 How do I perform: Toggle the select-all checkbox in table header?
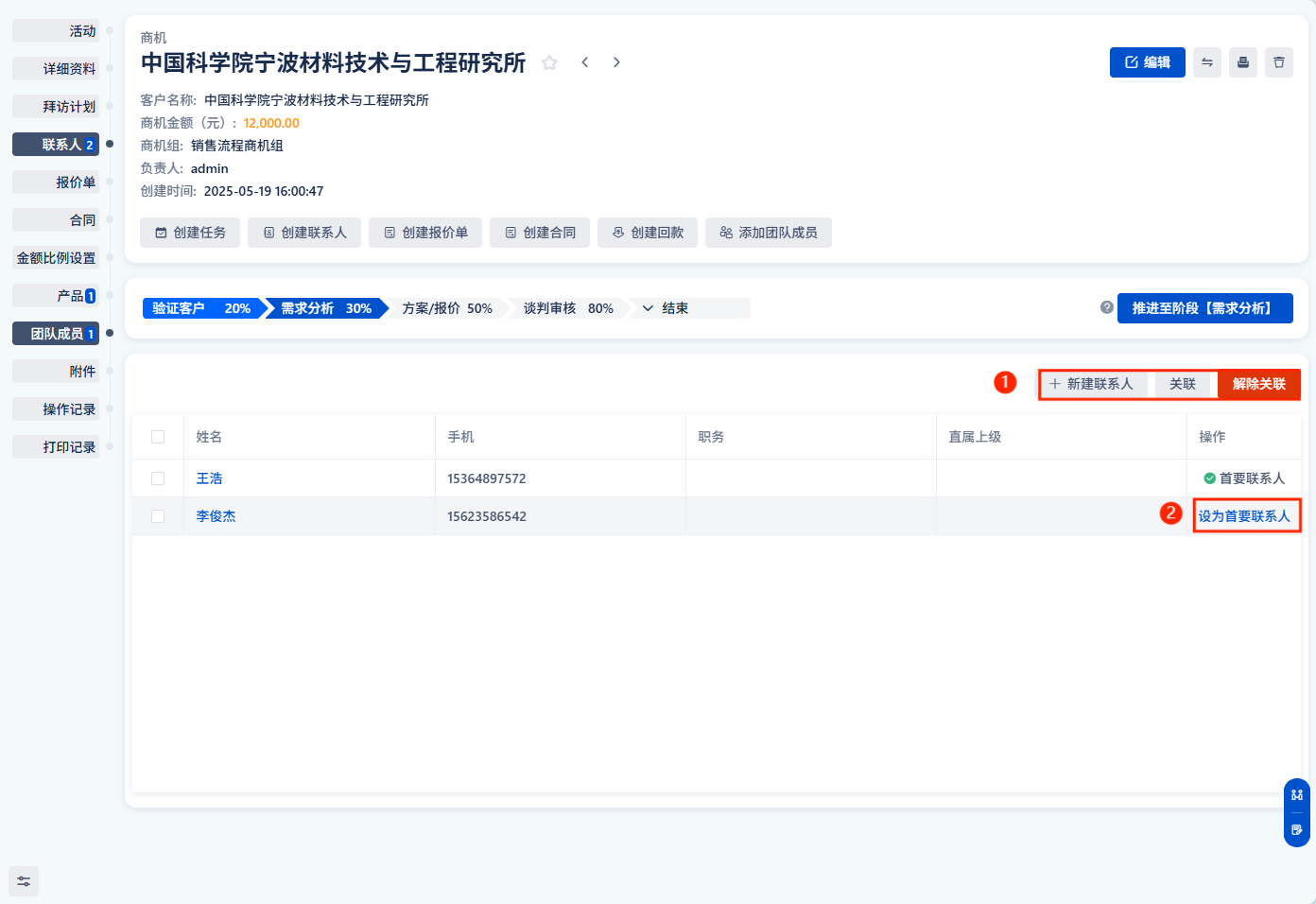[158, 437]
